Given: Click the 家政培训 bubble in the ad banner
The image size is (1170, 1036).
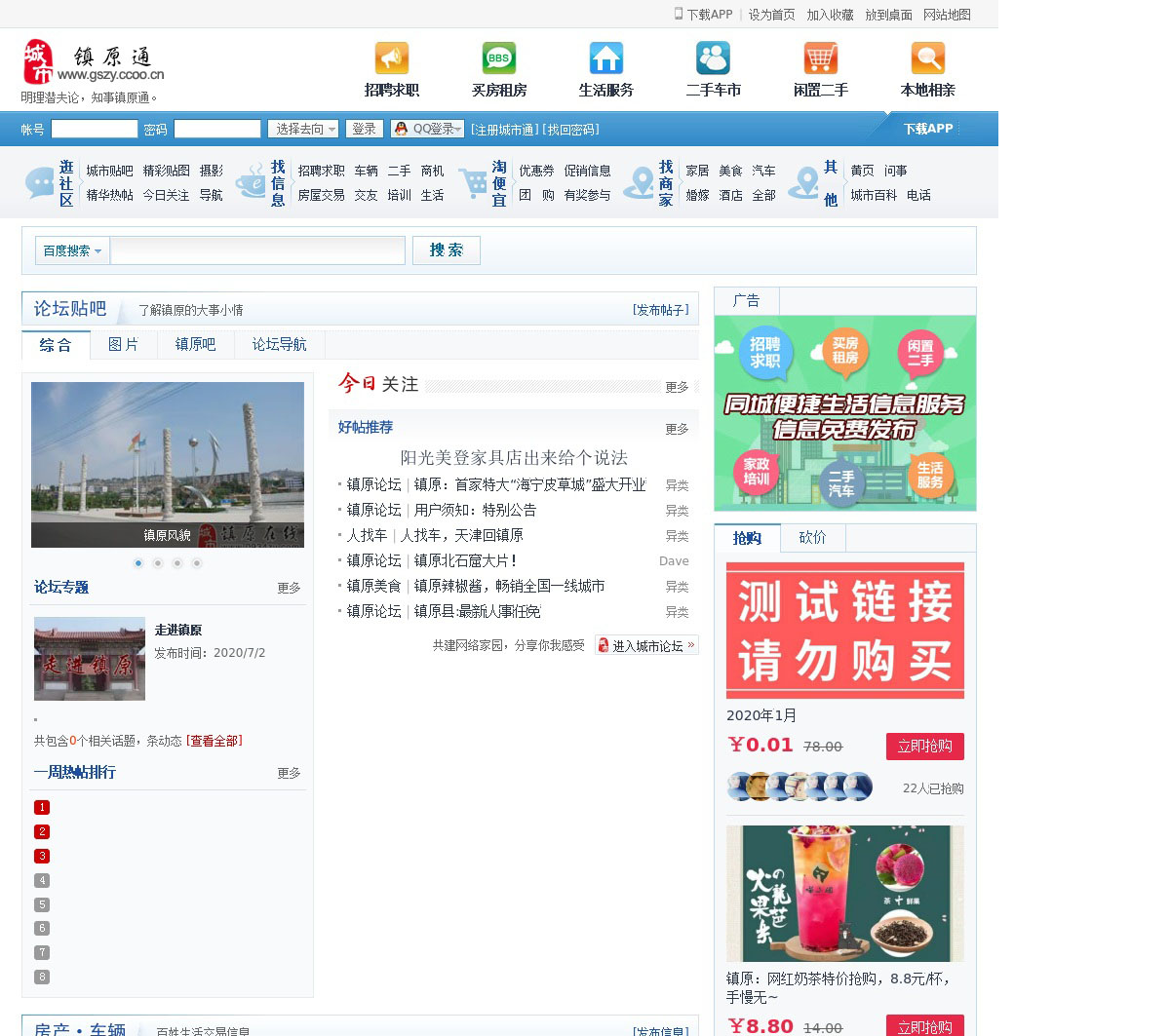Looking at the screenshot, I should [x=757, y=472].
